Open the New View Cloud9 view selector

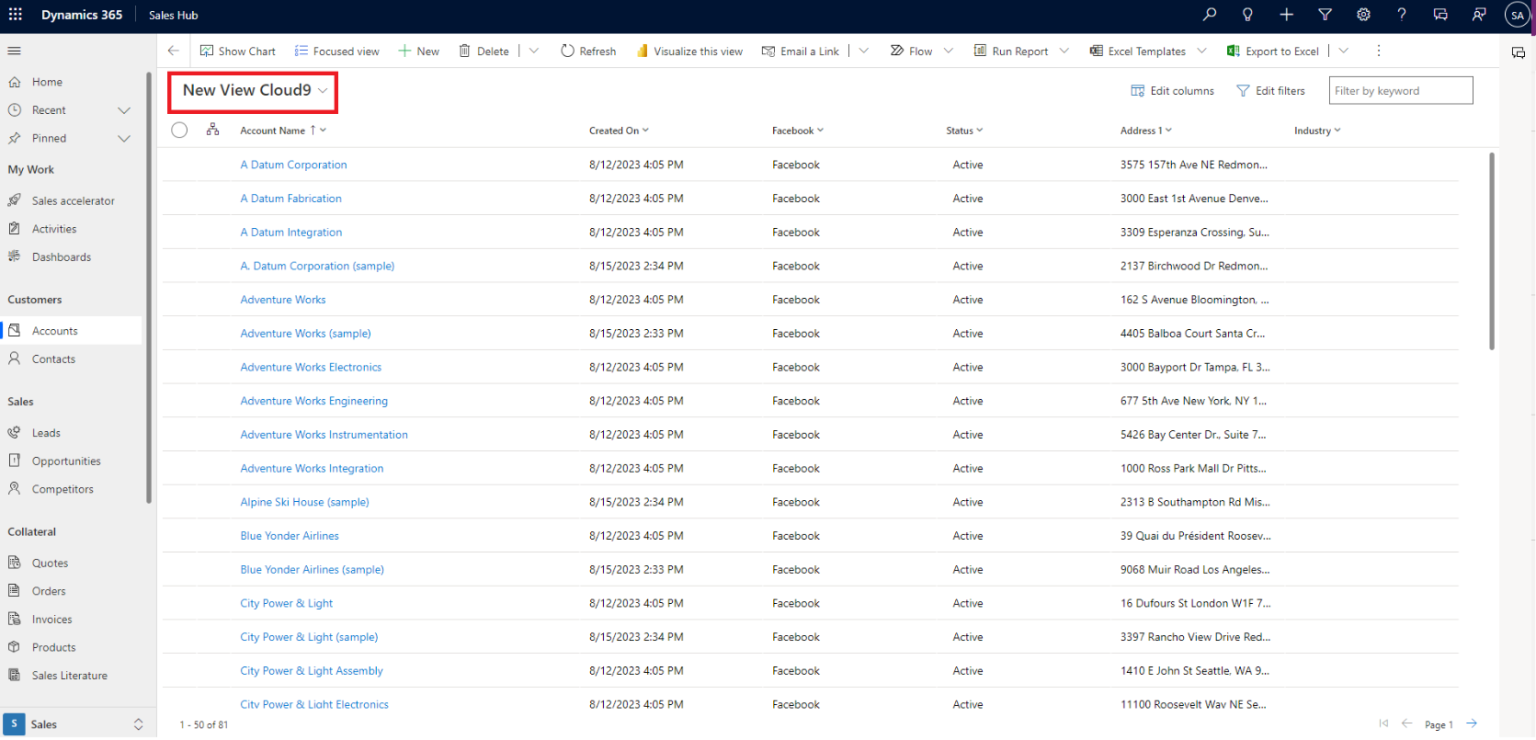point(252,92)
